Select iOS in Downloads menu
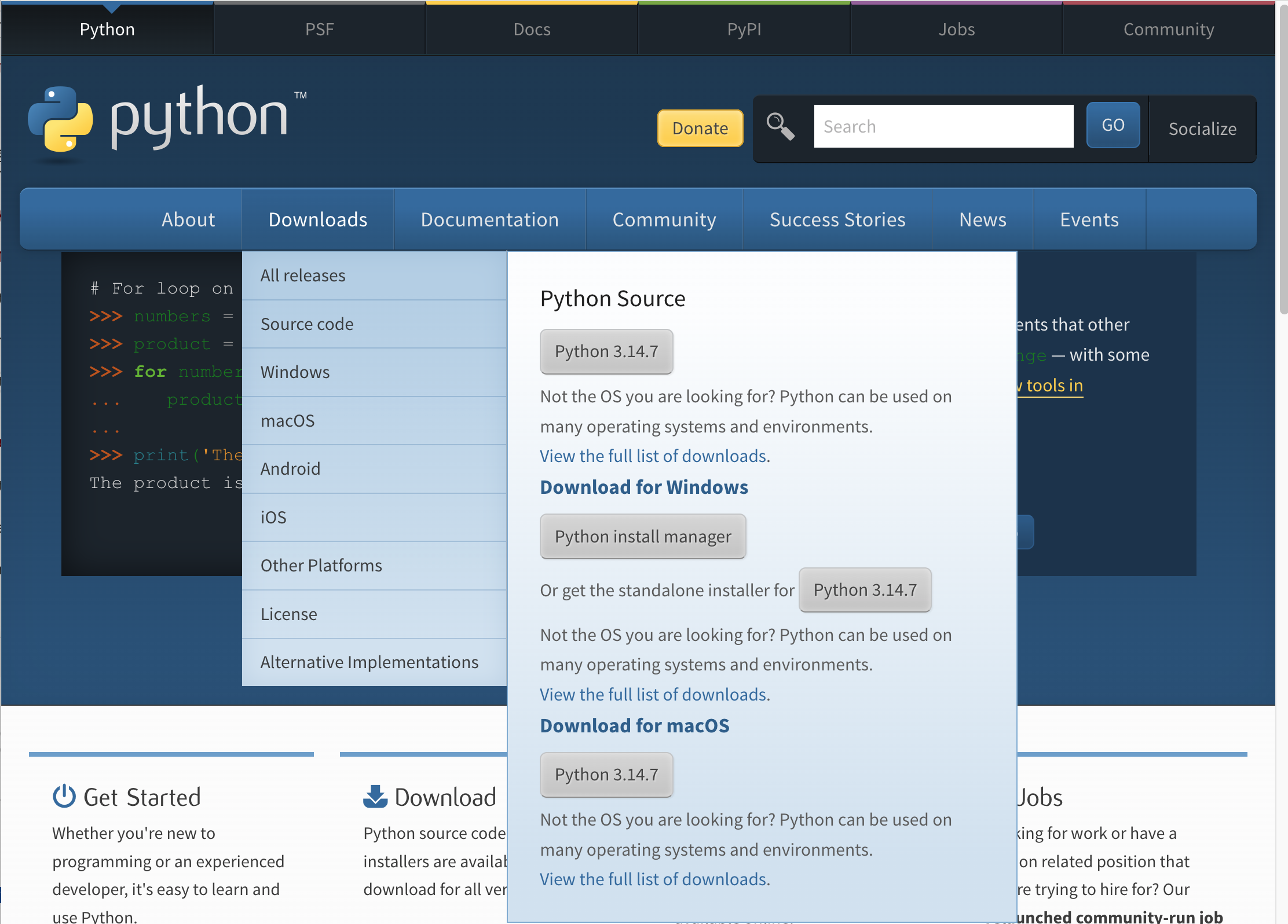 374,518
